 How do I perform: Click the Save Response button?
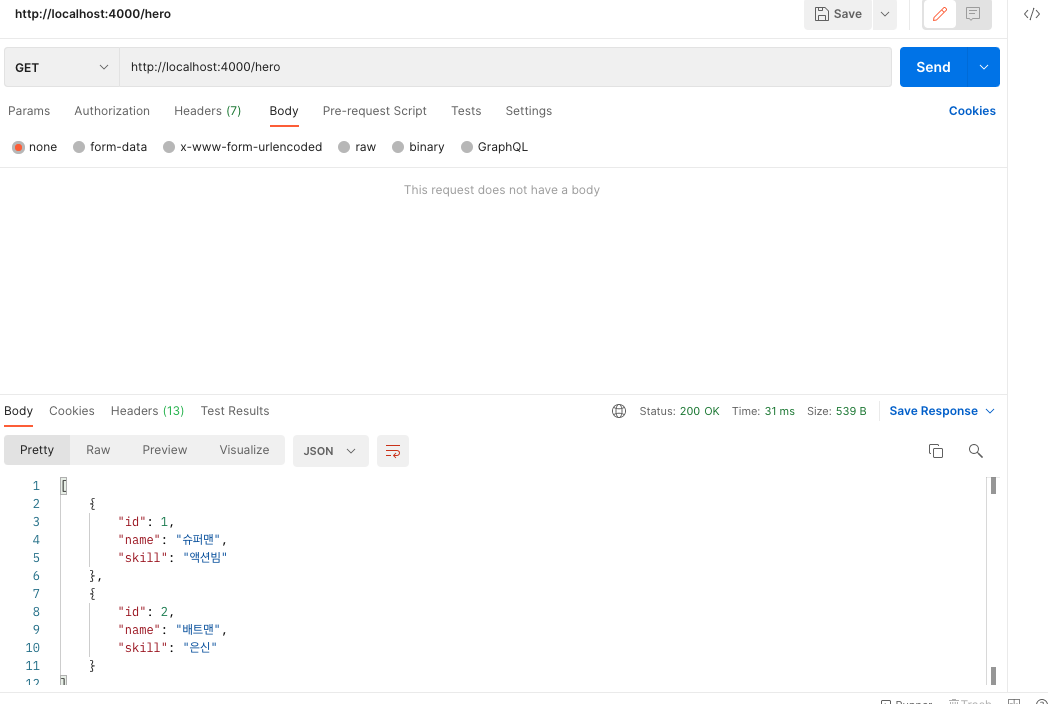tap(933, 411)
